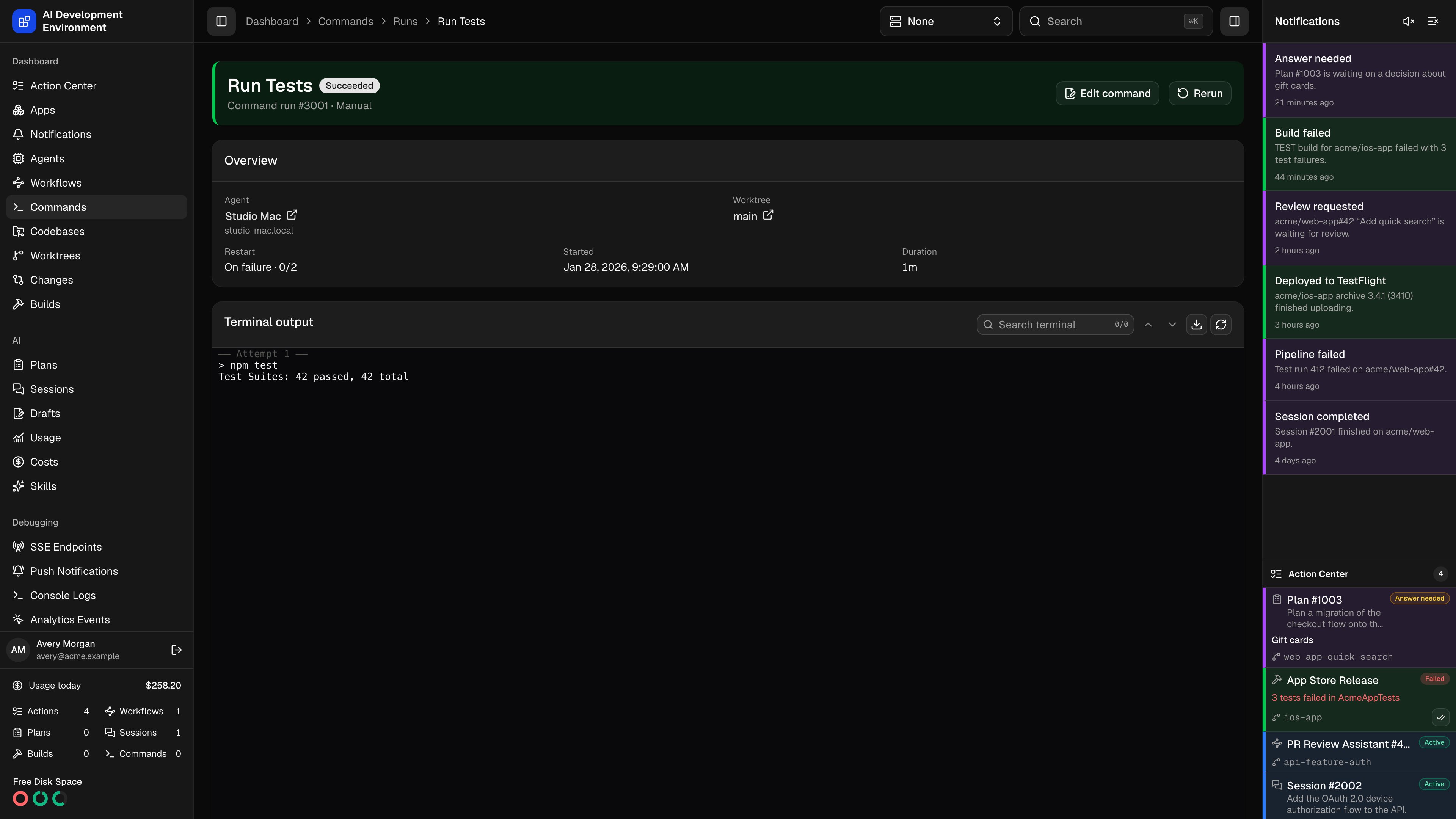Open Costs in the sidebar
This screenshot has width=1456, height=819.
pos(97,462)
